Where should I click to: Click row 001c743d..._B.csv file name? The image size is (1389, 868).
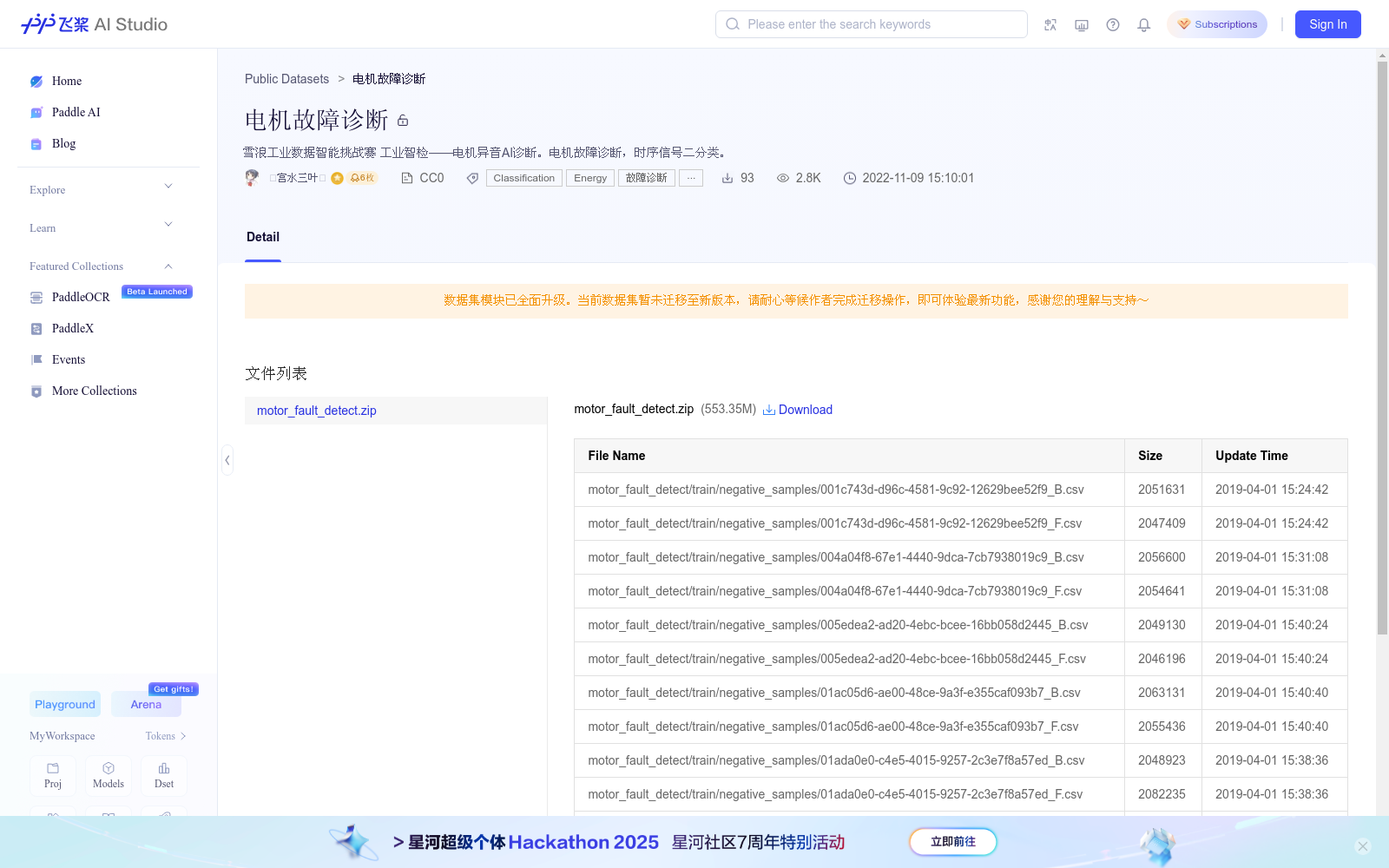836,490
